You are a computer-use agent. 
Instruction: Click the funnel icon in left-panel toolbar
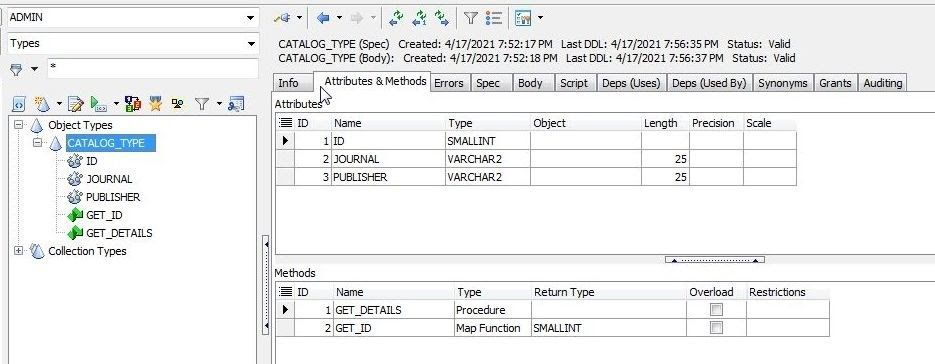pos(202,104)
